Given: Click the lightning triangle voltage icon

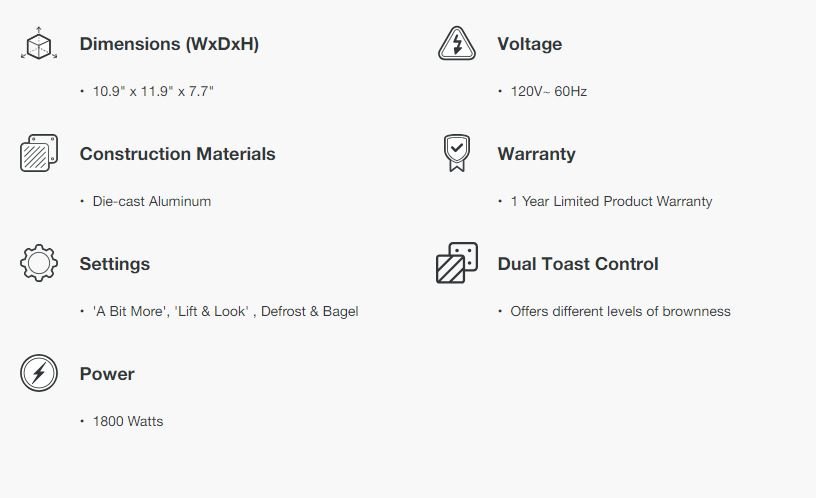Looking at the screenshot, I should pos(457,44).
